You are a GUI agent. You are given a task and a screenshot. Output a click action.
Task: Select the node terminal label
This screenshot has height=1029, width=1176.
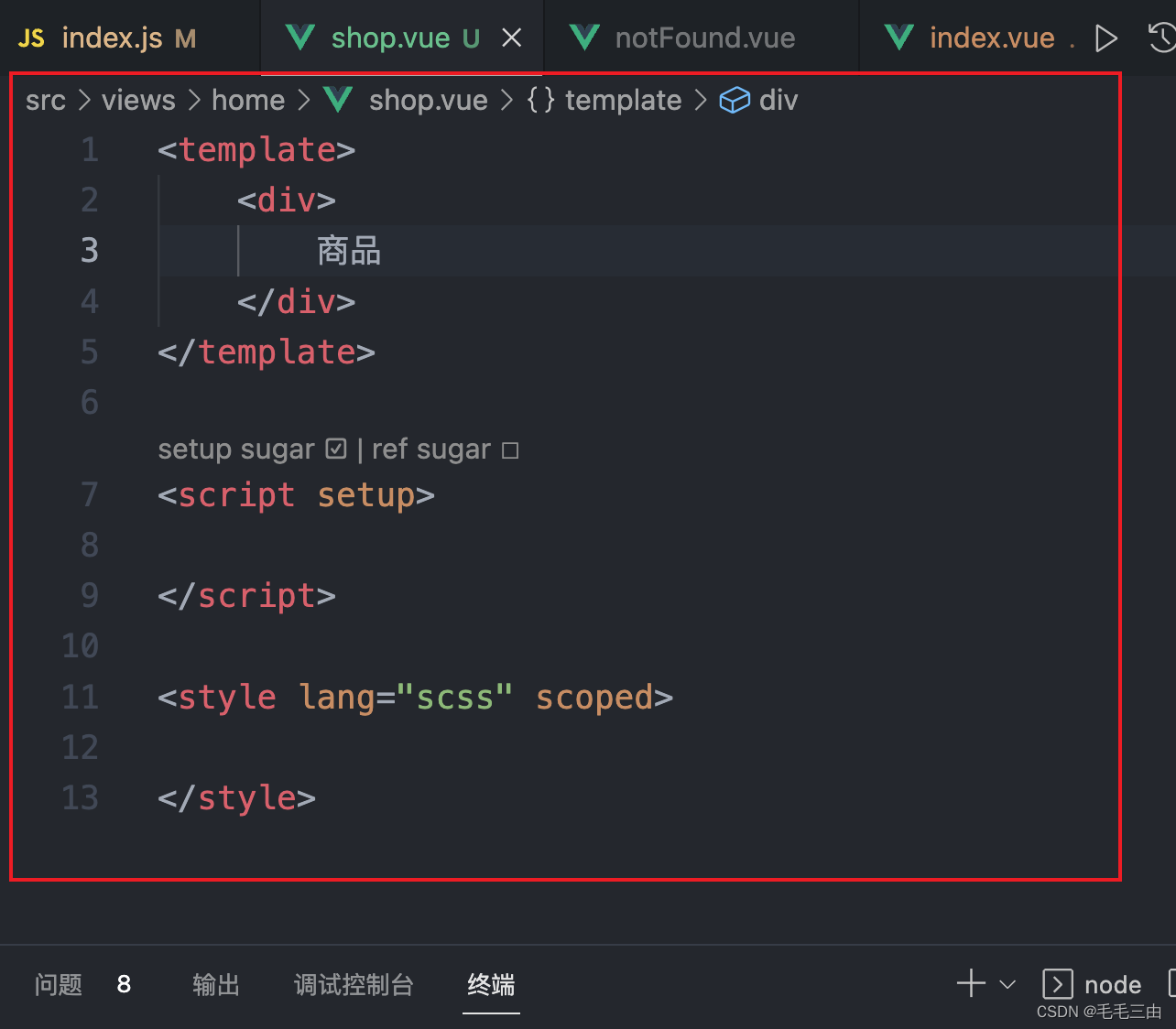pos(1113,985)
